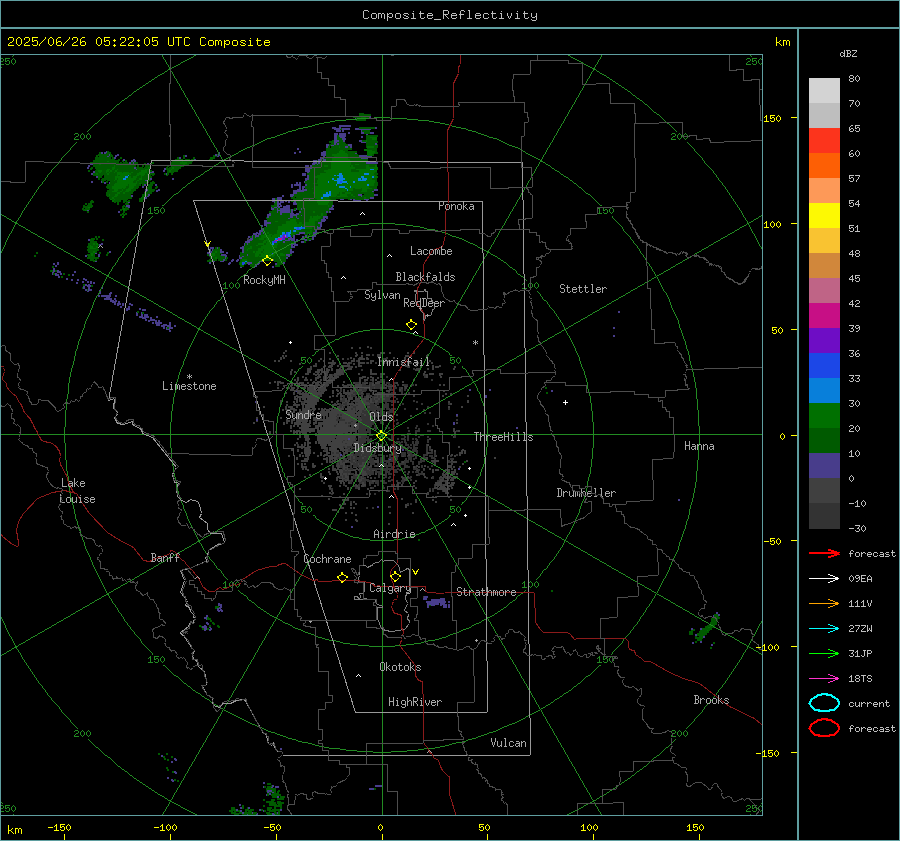
Task: Click the Didsbury label
Action: click(x=377, y=448)
